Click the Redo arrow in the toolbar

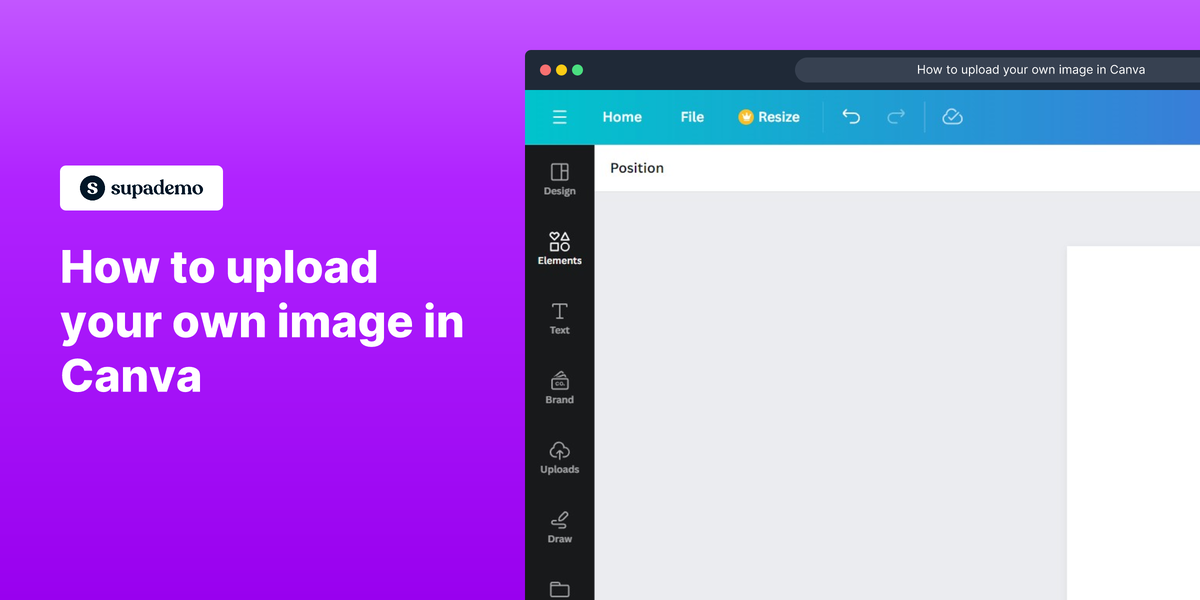point(895,117)
